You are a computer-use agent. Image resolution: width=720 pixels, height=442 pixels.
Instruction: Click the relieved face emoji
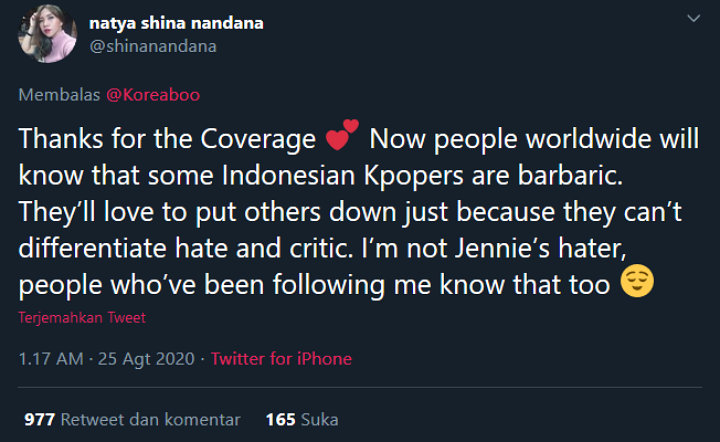pos(637,284)
